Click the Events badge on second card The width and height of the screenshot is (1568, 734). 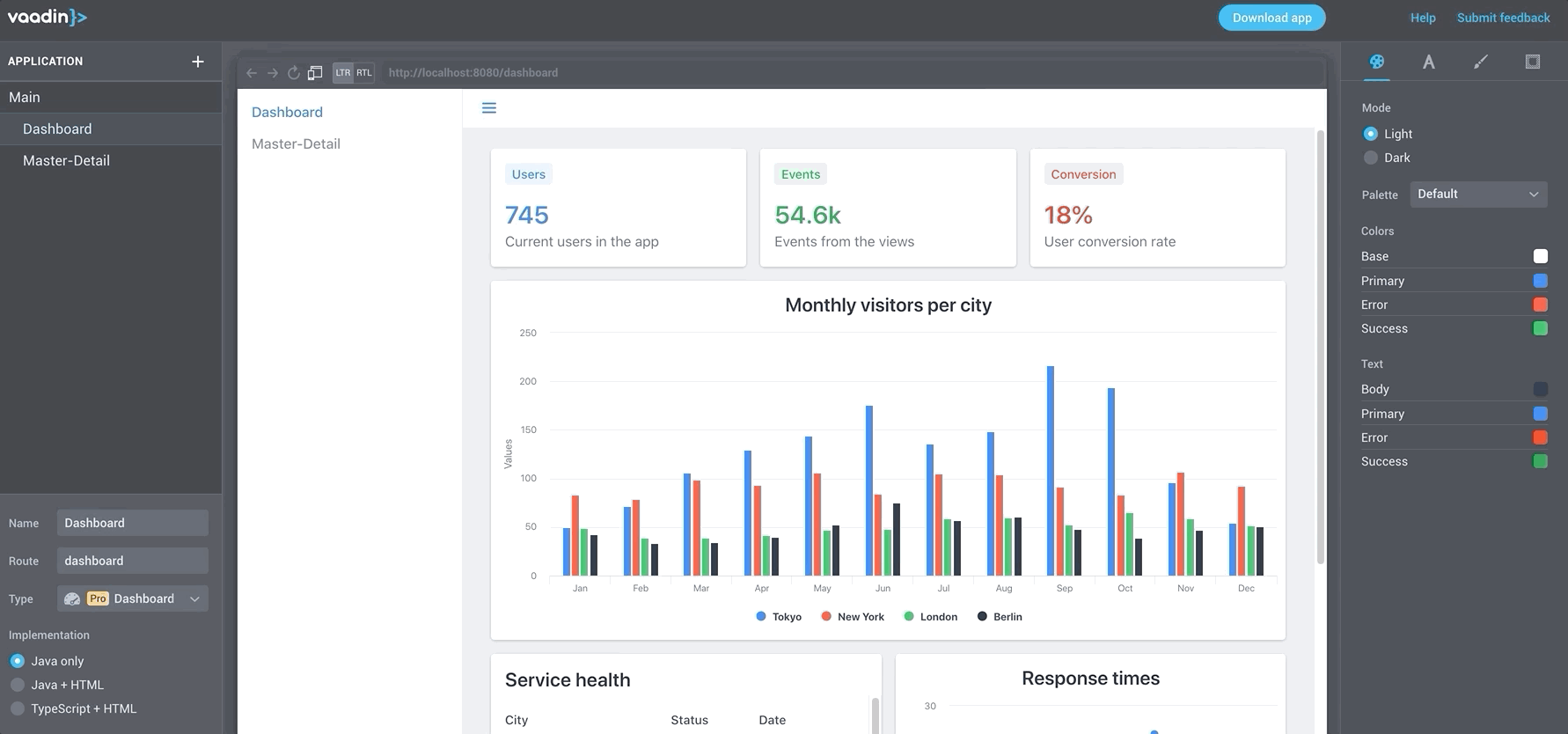click(801, 174)
